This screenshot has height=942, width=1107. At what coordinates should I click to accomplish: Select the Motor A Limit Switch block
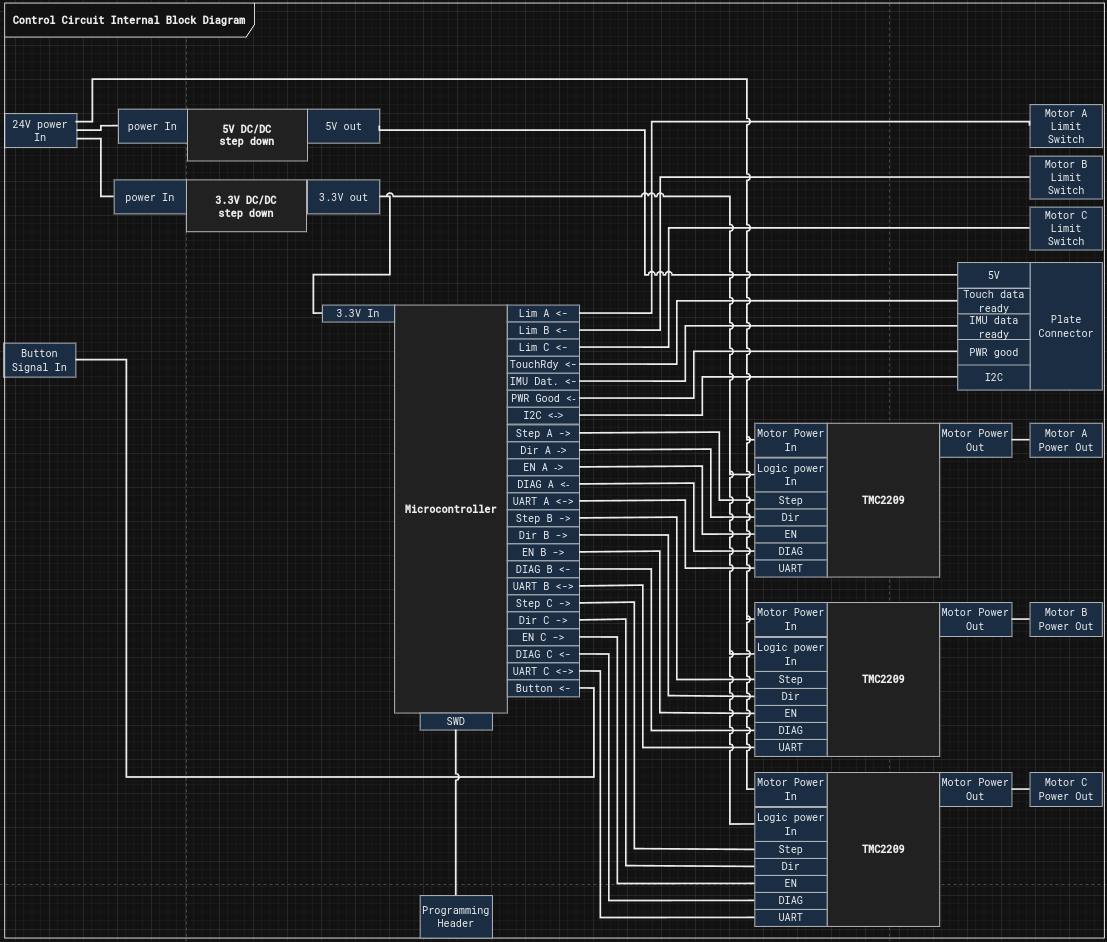click(x=1065, y=126)
